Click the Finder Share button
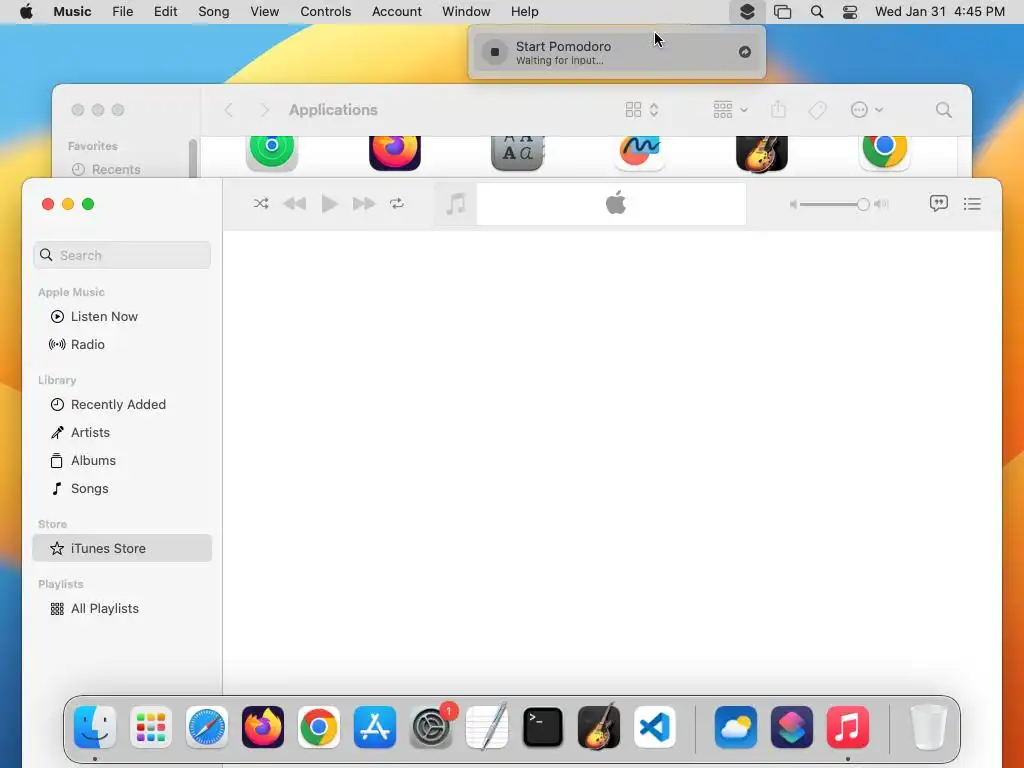 778,110
